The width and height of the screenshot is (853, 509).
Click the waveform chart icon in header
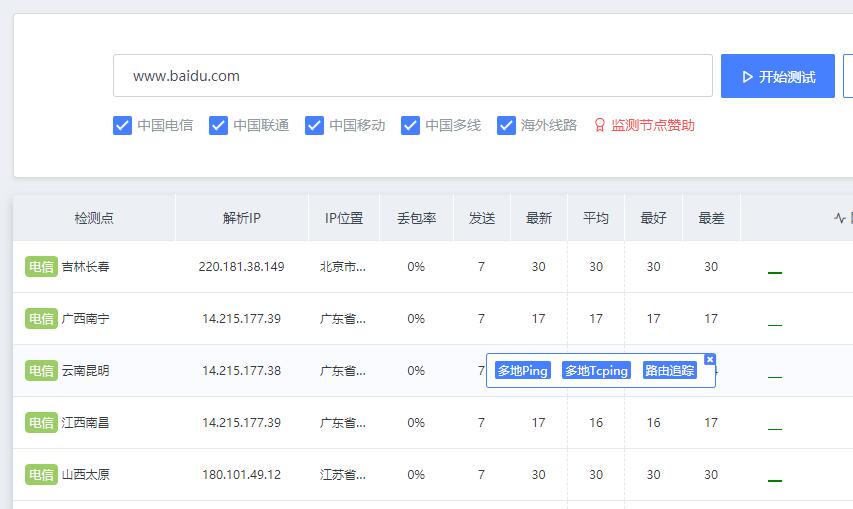[x=839, y=218]
